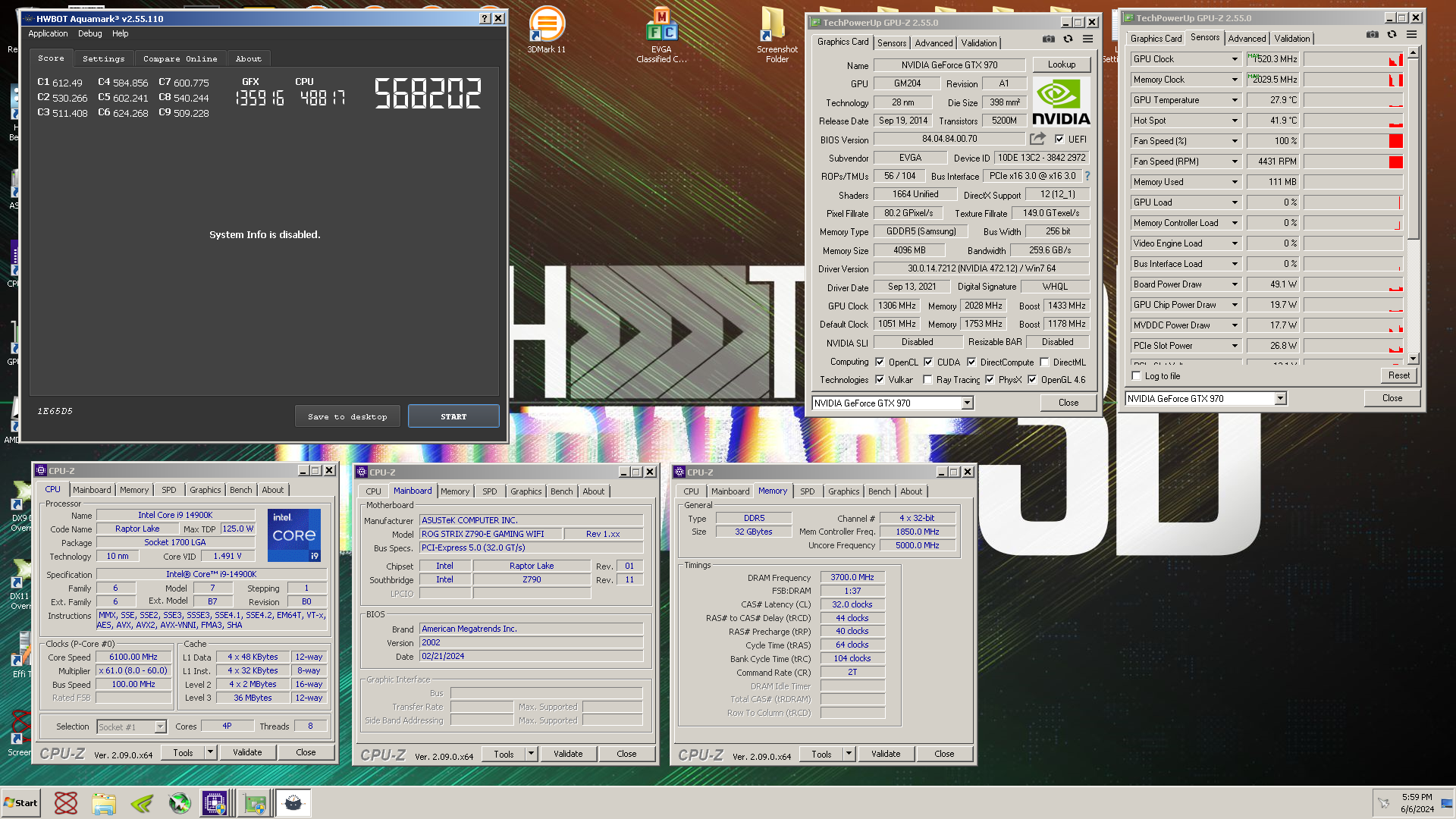Switch to Settings tab in Aquamark

103,58
